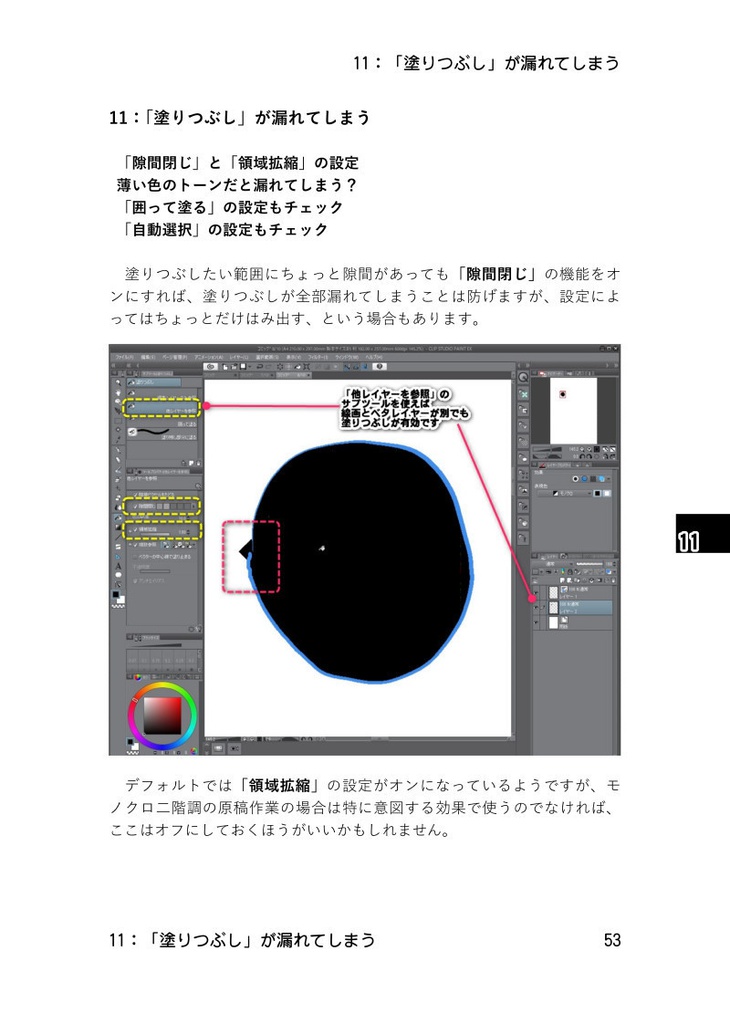Select the Pencil tool in toolbar
730x1024 pixels.
point(118,460)
